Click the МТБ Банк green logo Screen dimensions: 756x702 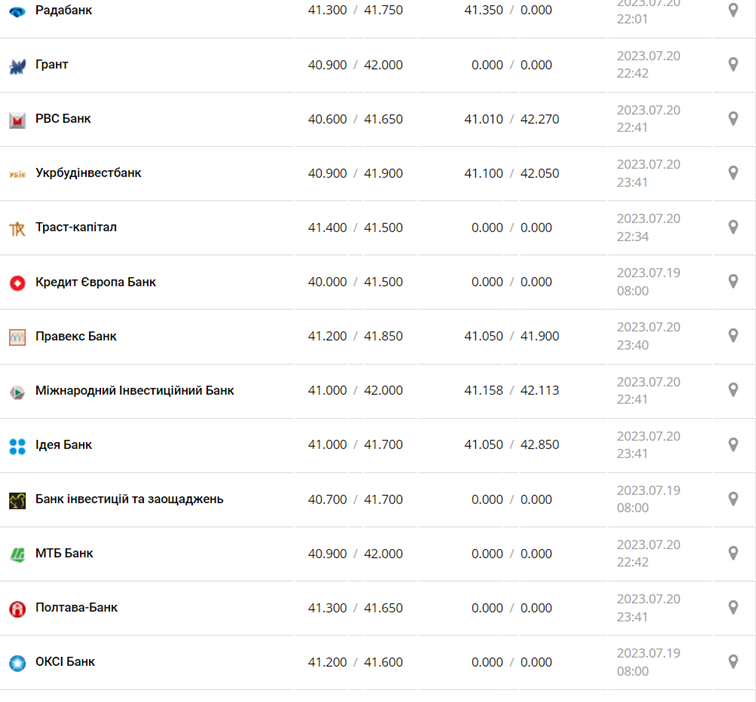pyautogui.click(x=17, y=554)
